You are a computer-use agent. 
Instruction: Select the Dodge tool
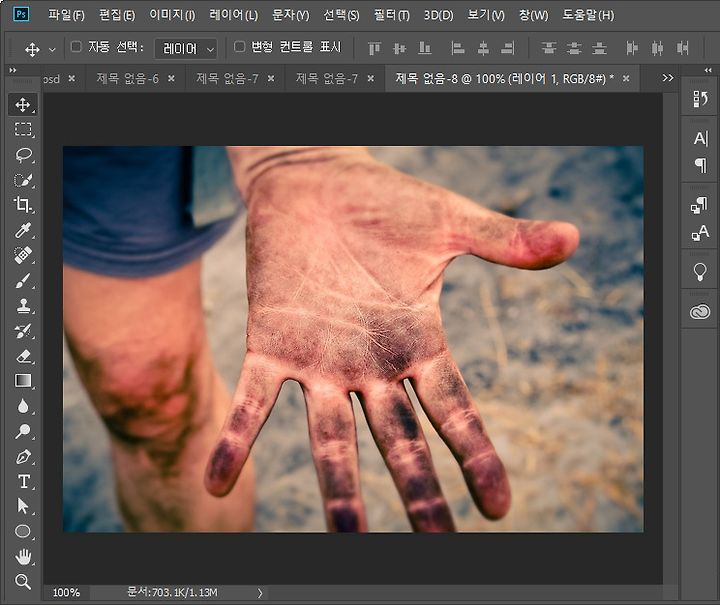23,431
